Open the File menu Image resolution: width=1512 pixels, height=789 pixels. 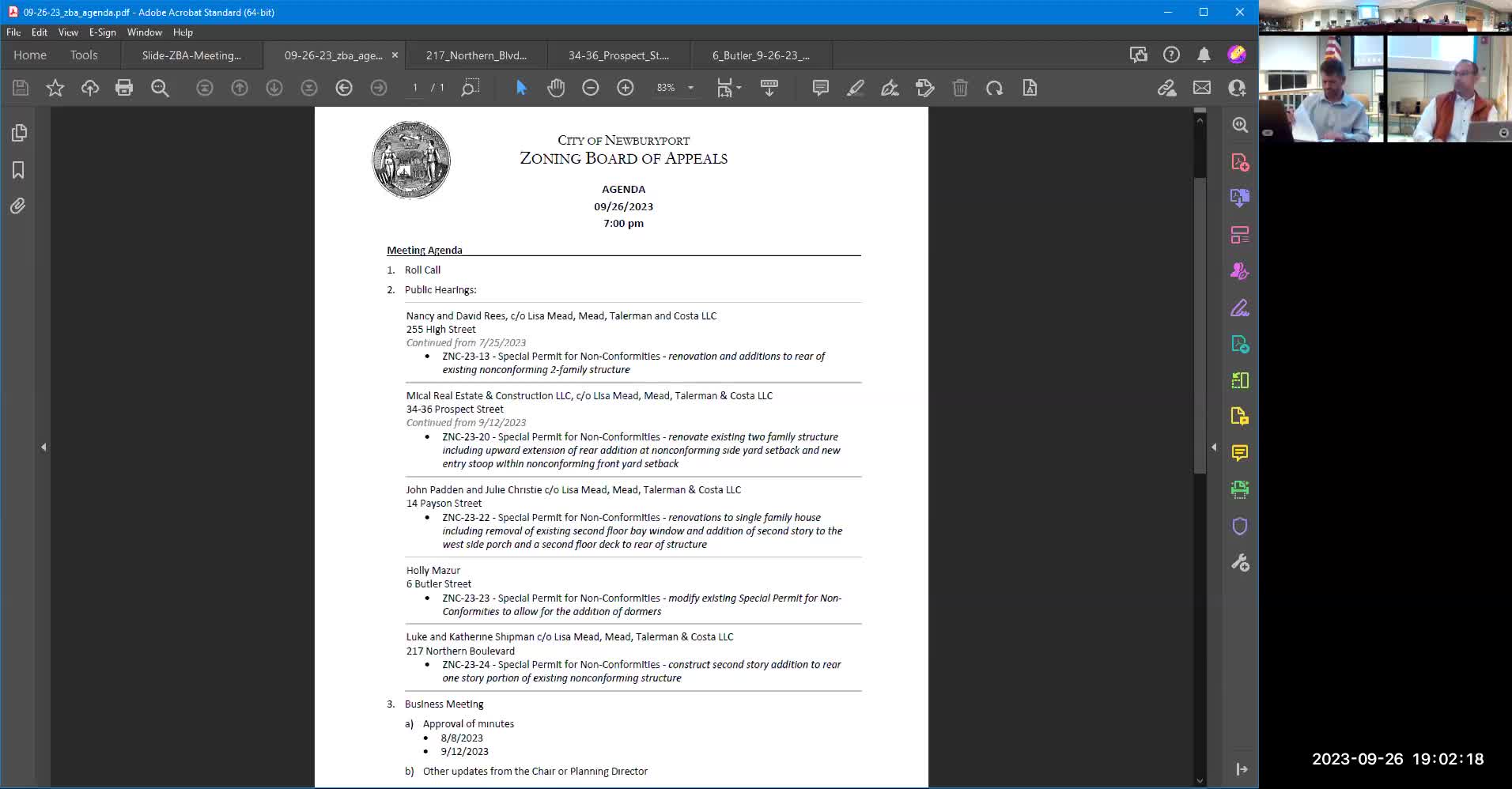[13, 32]
